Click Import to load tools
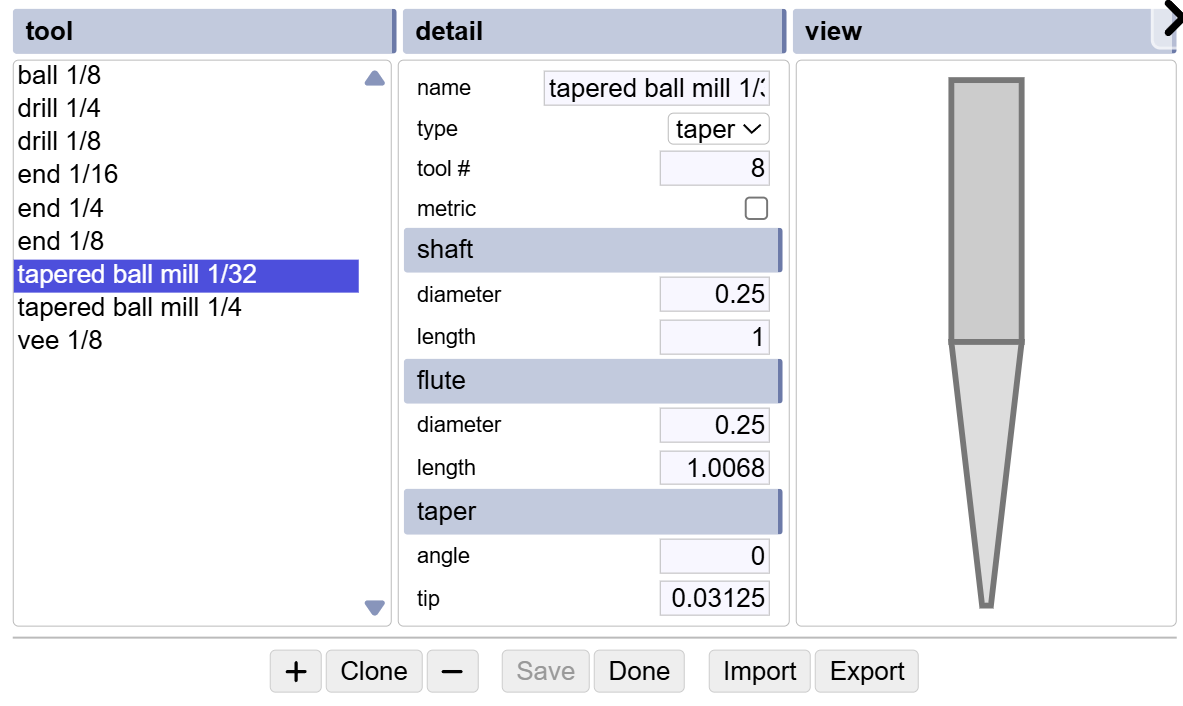 pos(760,671)
